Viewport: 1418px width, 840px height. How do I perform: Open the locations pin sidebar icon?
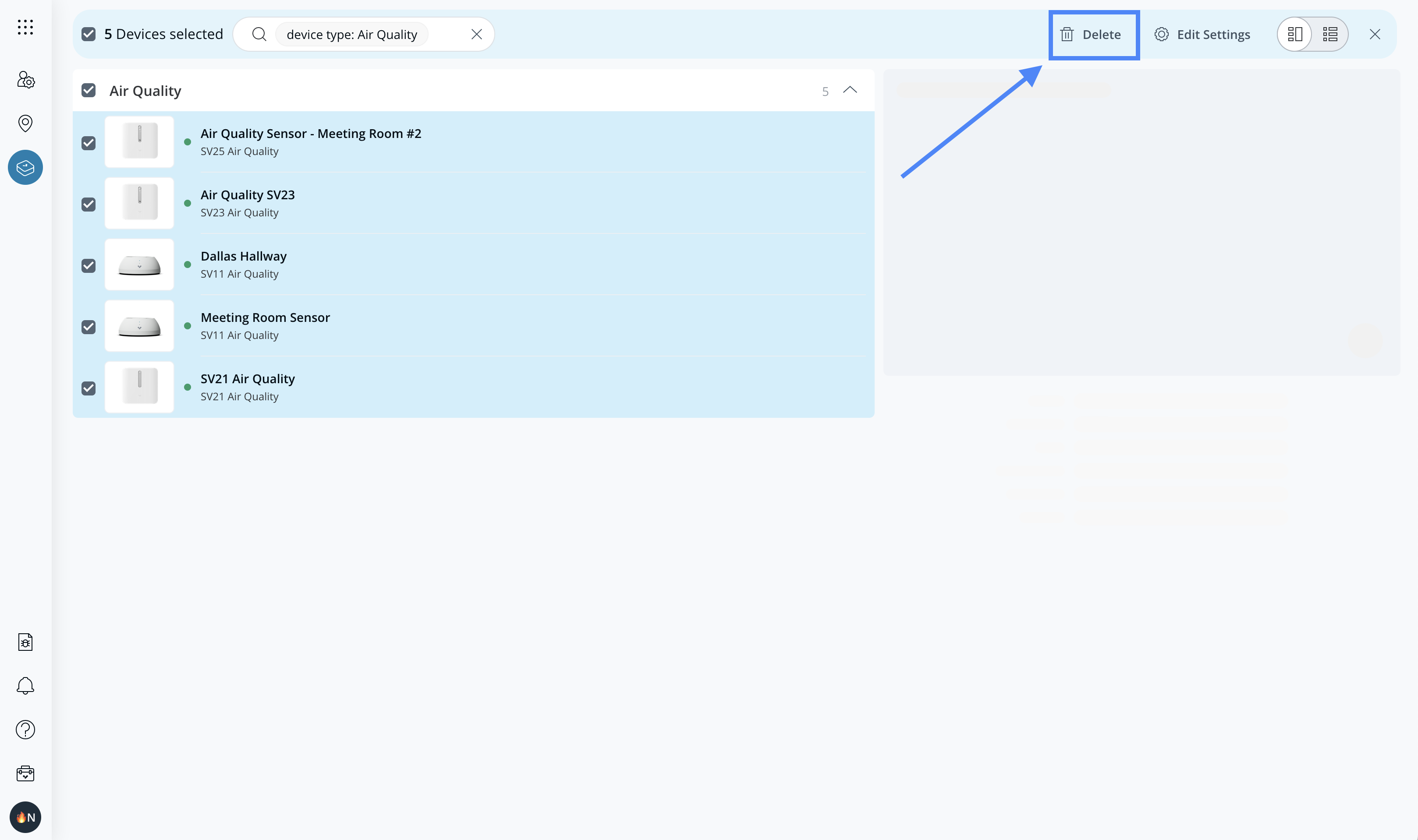point(25,123)
